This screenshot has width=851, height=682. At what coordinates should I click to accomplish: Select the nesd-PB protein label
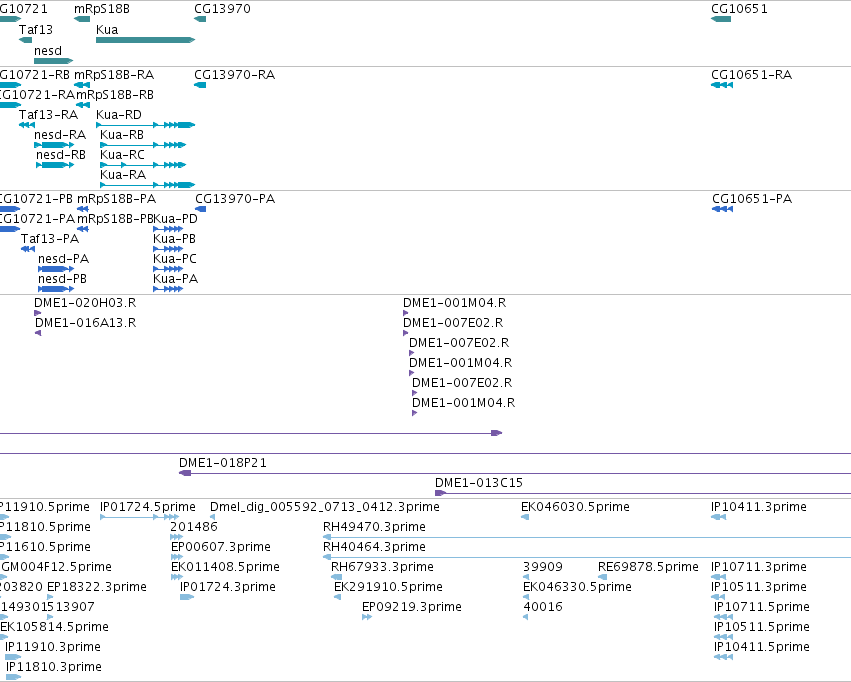pos(62,279)
